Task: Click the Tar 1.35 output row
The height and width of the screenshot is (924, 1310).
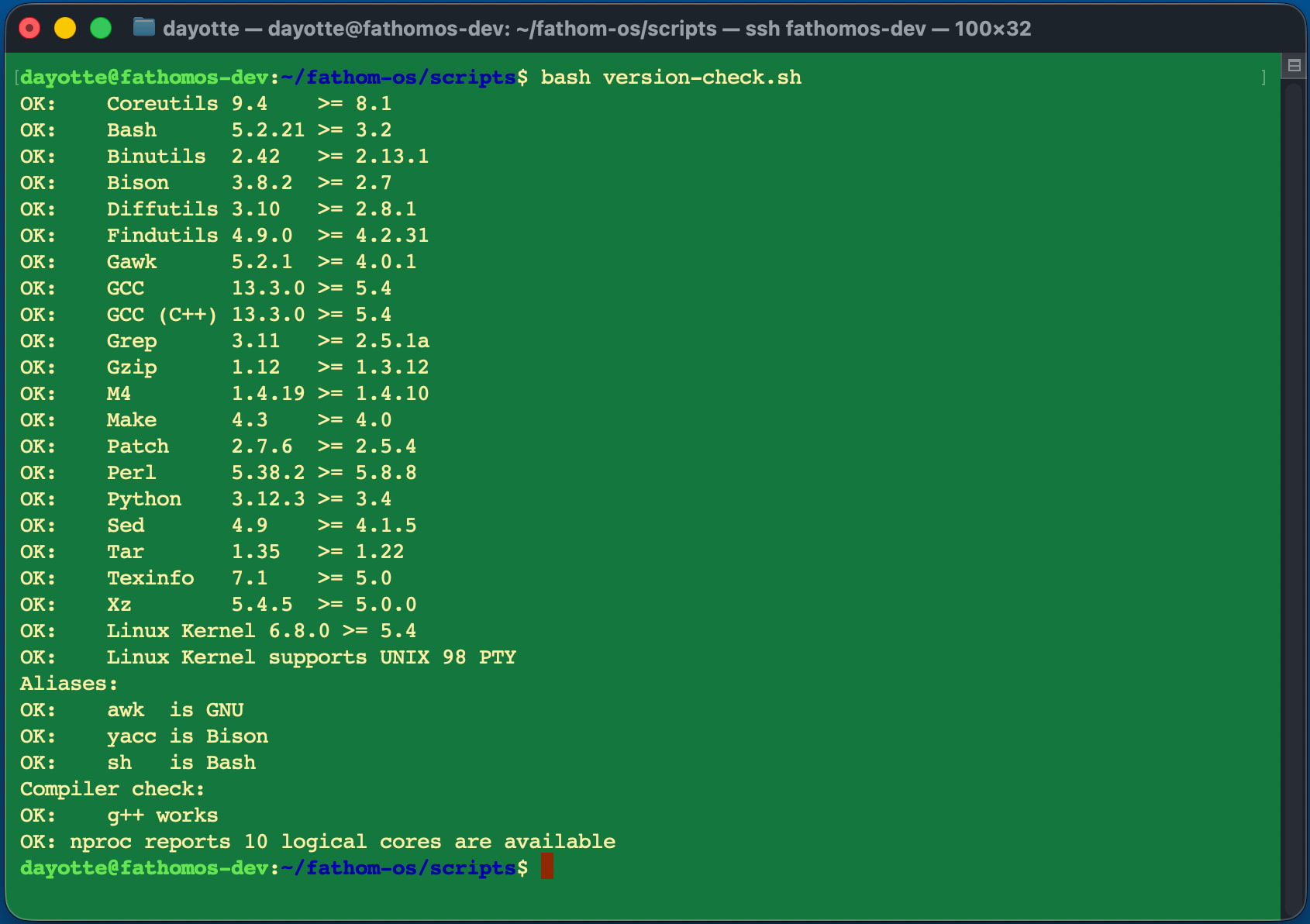Action: pos(212,552)
